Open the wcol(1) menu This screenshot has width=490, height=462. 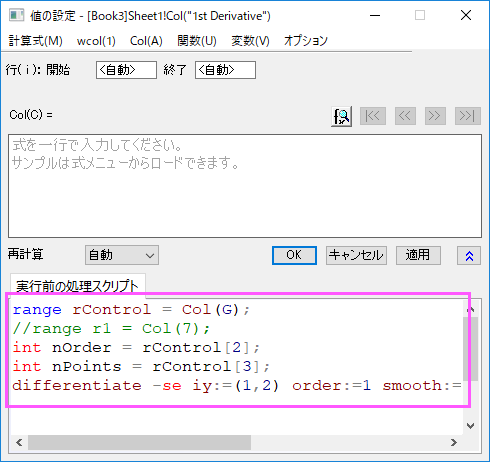pos(96,41)
